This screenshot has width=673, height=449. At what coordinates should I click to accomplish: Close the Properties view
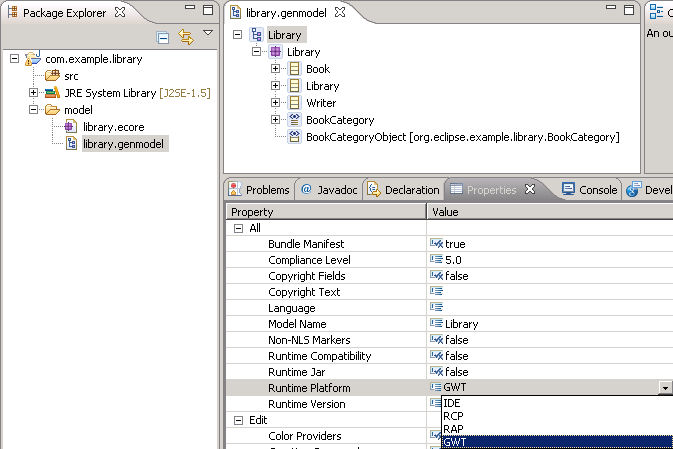[x=531, y=189]
